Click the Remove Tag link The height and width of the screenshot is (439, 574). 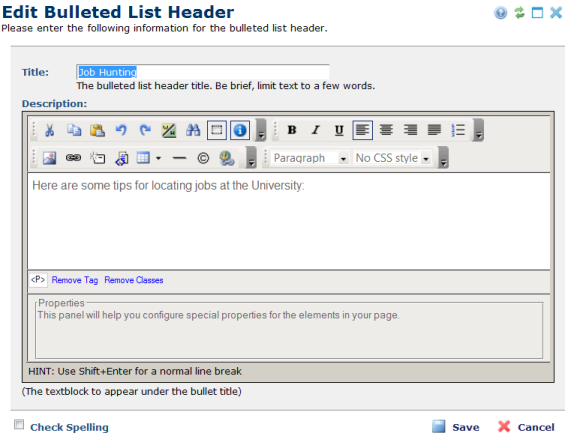pos(75,280)
